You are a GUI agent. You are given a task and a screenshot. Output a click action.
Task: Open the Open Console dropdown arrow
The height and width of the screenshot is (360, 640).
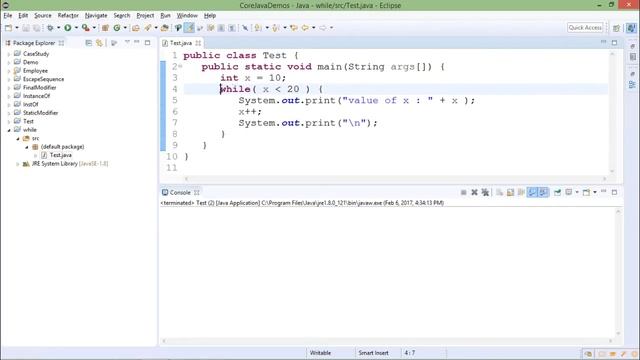[x=595, y=192]
